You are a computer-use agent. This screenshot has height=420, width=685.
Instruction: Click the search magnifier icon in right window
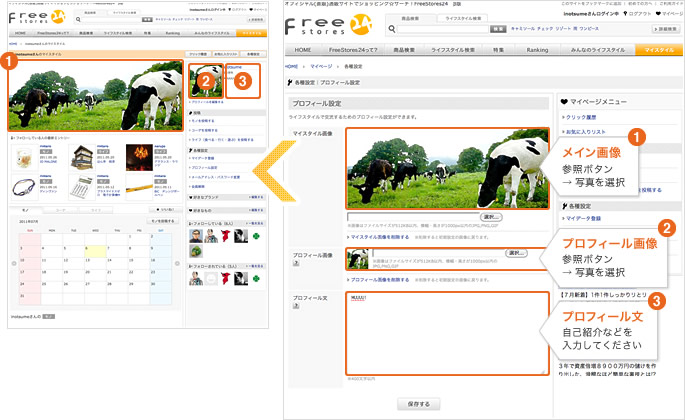click(392, 29)
